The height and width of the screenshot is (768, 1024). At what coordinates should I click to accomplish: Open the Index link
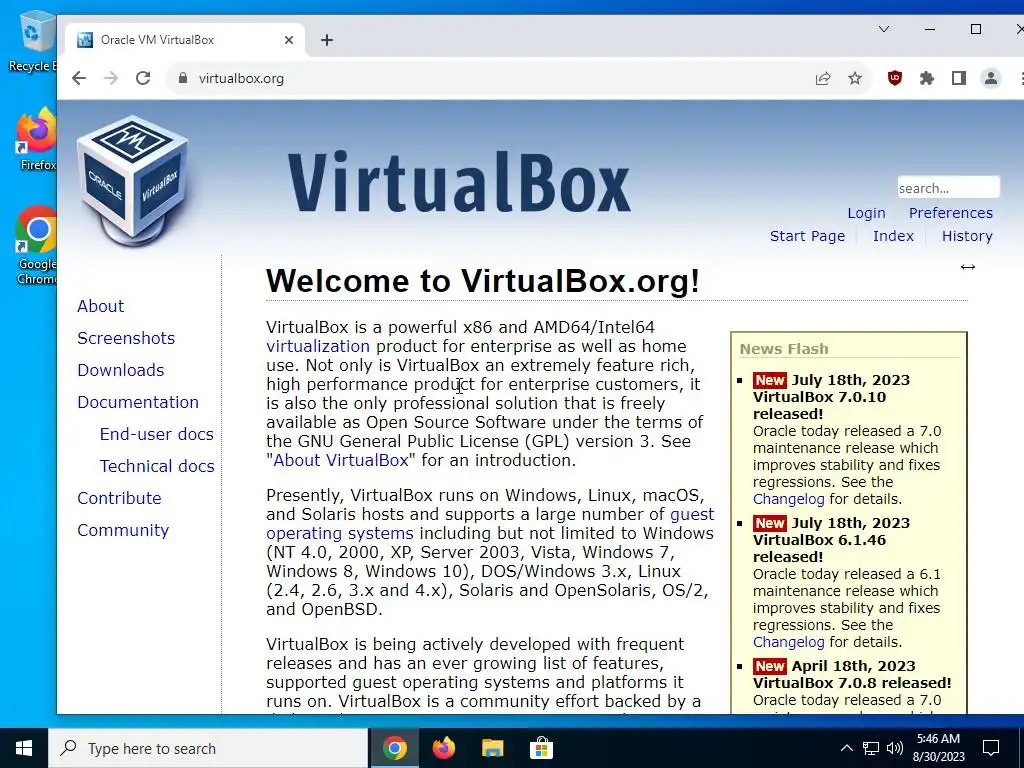893,236
